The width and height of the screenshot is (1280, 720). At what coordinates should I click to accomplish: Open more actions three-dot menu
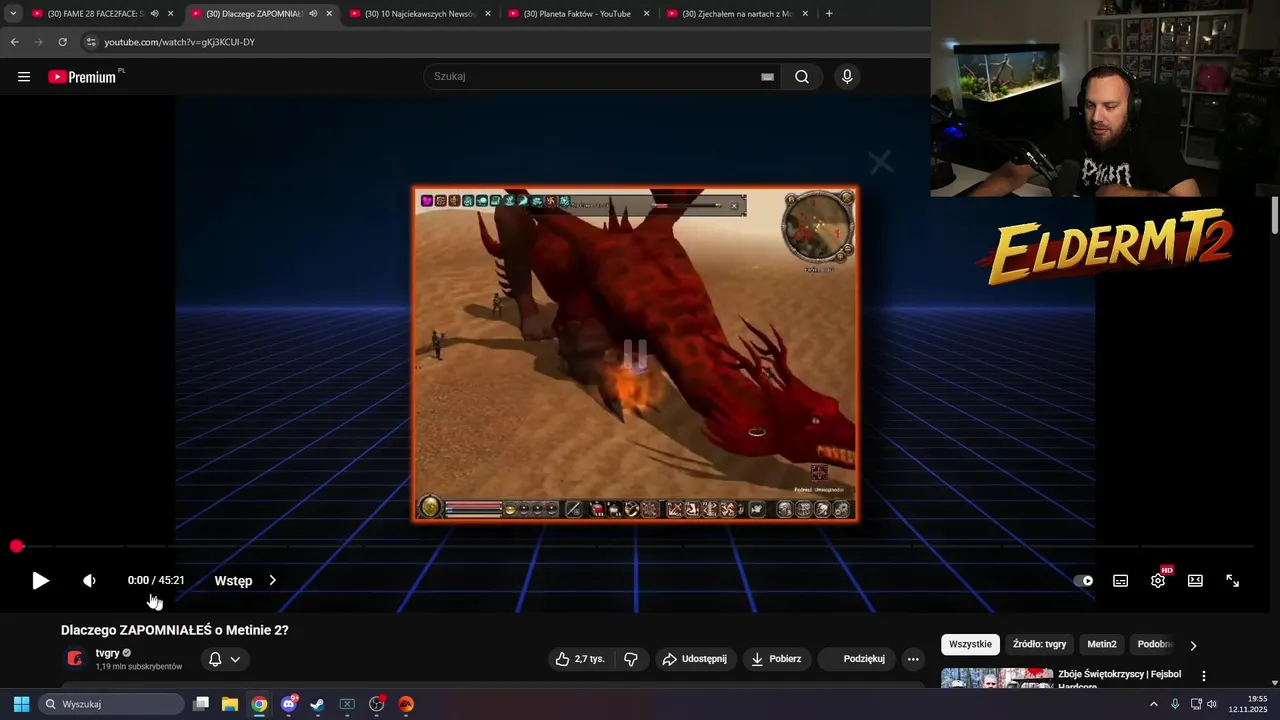(912, 659)
